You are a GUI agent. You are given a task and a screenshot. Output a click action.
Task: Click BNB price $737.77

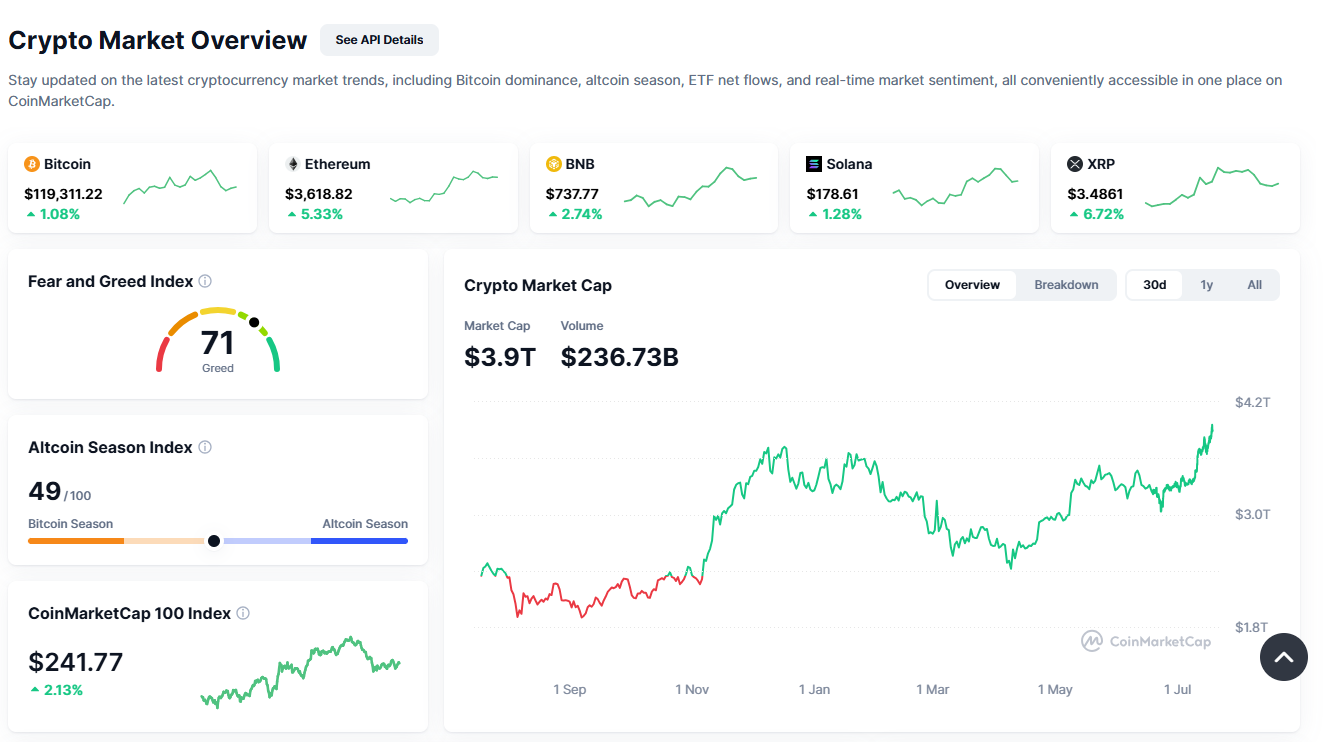click(572, 194)
